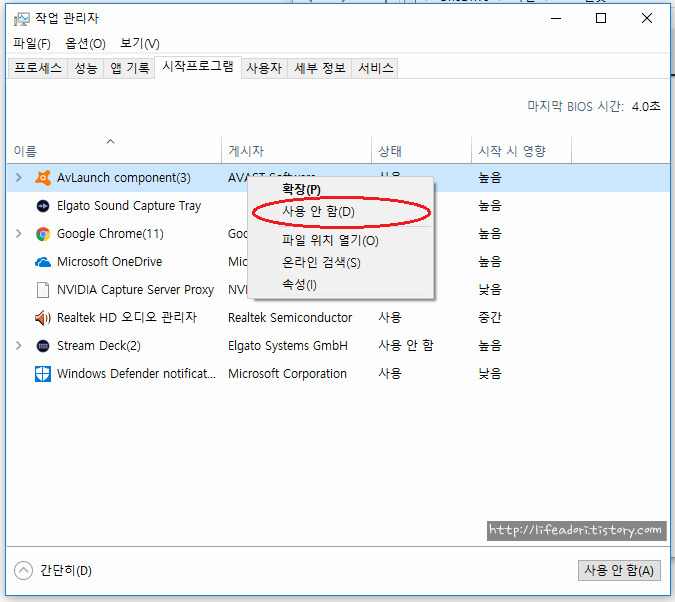Expand the Google Chrome(11) group
675x602 pixels.
[19, 234]
